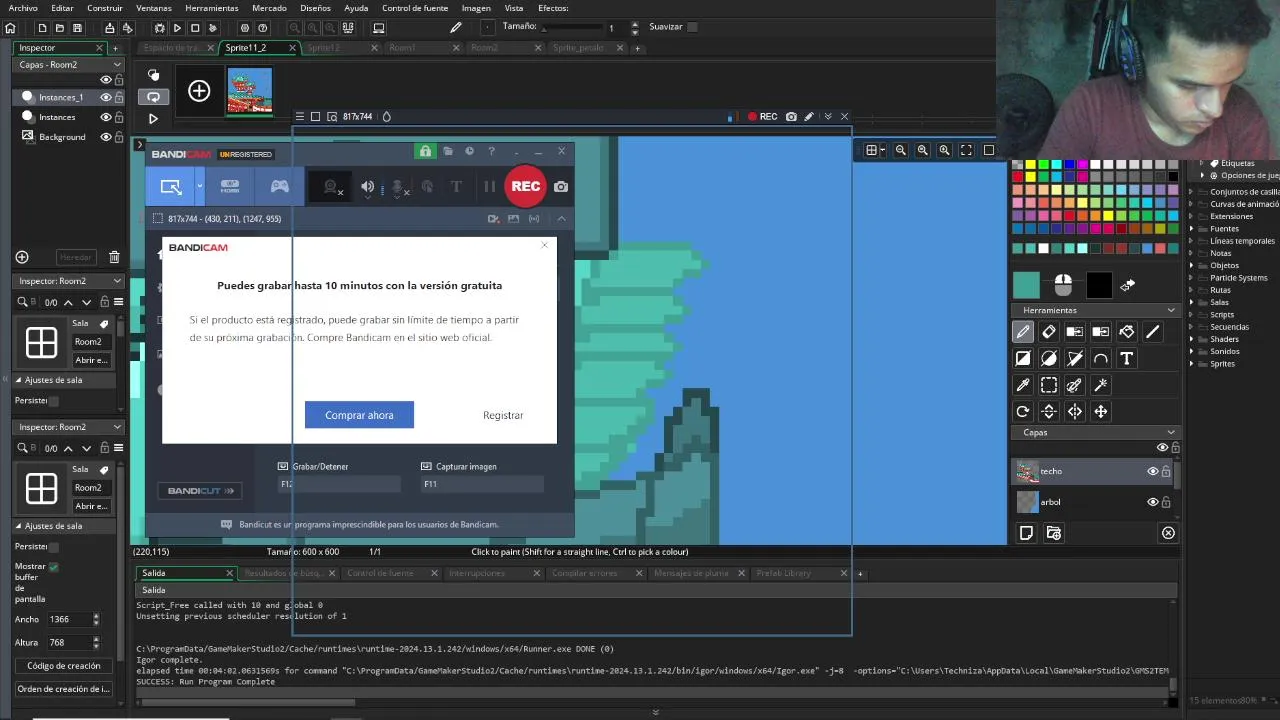This screenshot has height=720, width=1280.
Task: Switch to the Room1 tab
Action: [402, 47]
